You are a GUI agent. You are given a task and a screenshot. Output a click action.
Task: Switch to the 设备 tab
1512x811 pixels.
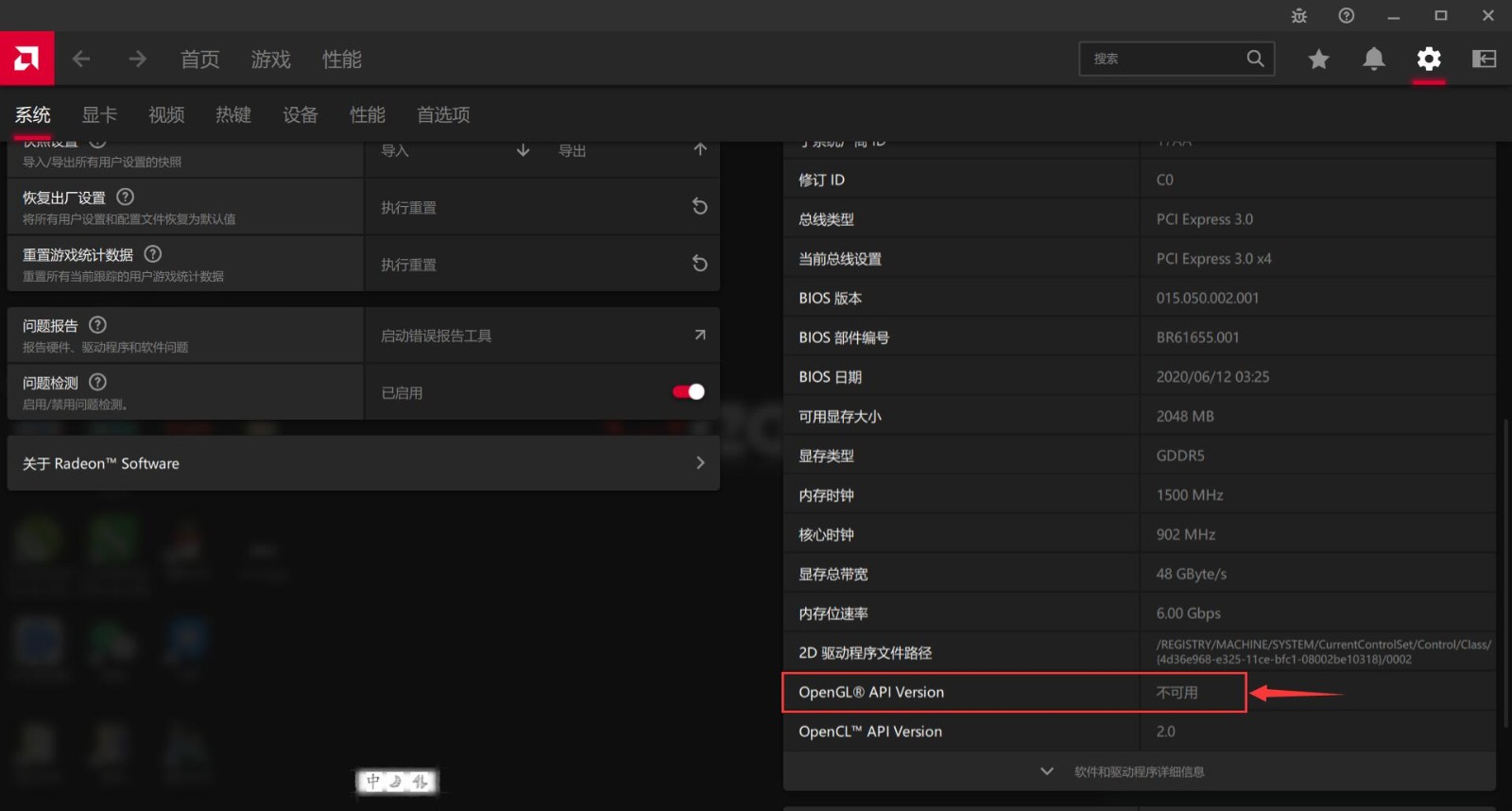(x=301, y=114)
